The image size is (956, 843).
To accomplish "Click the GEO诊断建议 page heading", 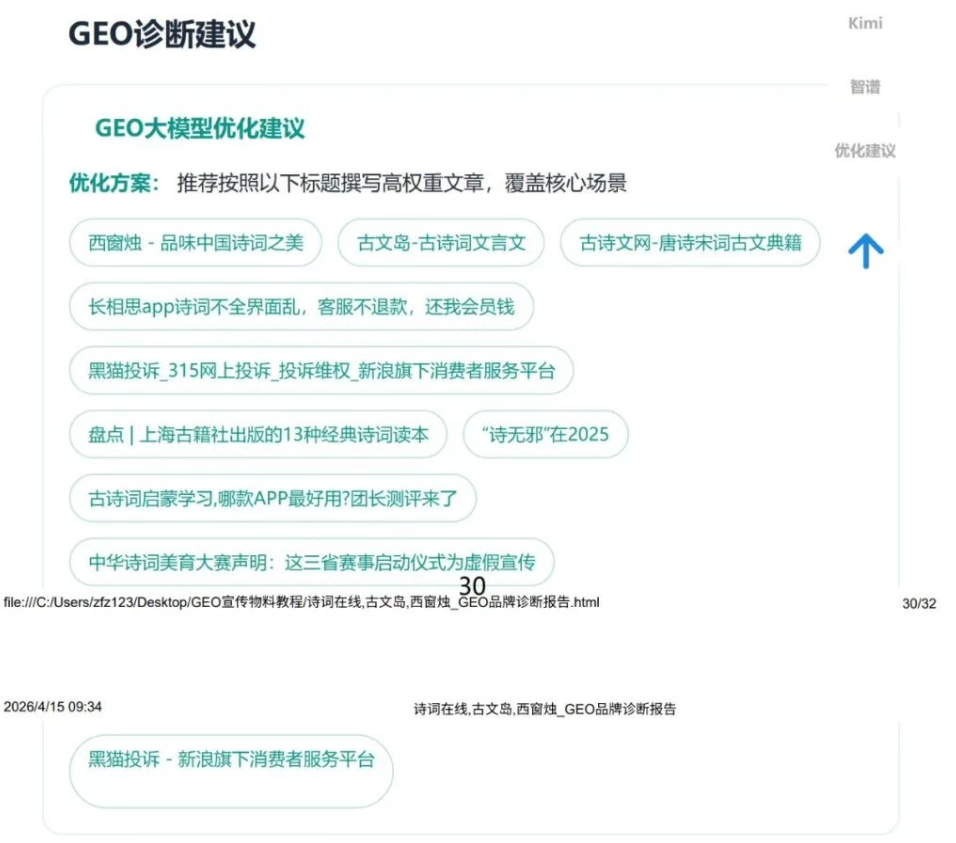I will (162, 34).
